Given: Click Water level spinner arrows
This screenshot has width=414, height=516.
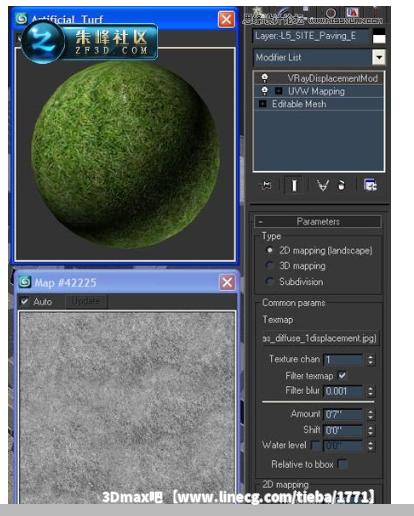Looking at the screenshot, I should click(x=370, y=446).
